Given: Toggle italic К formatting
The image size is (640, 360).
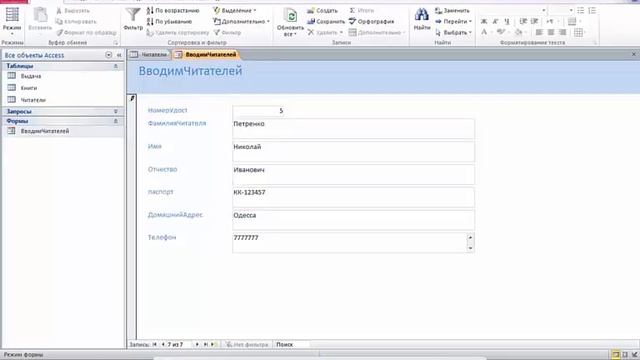Looking at the screenshot, I should (495, 21).
